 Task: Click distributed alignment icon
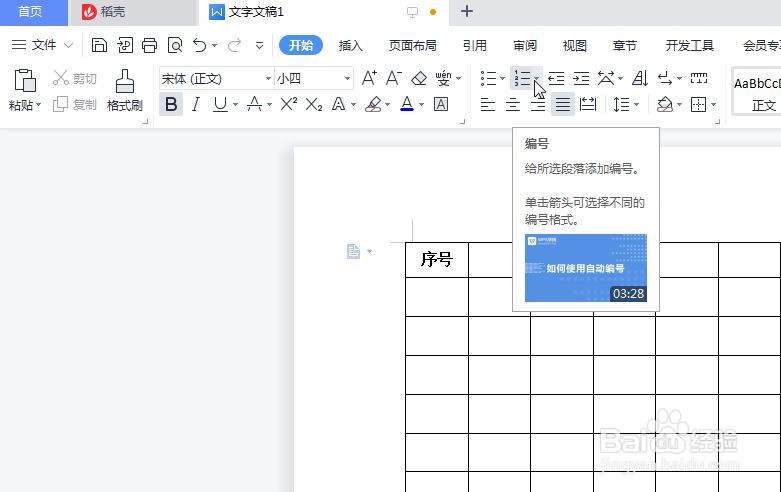pos(588,105)
